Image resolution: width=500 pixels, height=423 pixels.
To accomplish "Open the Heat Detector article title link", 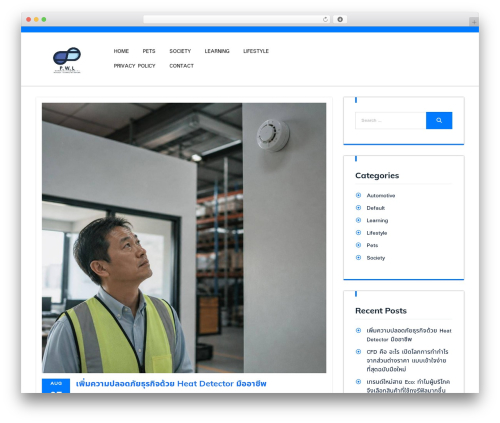I will [171, 384].
